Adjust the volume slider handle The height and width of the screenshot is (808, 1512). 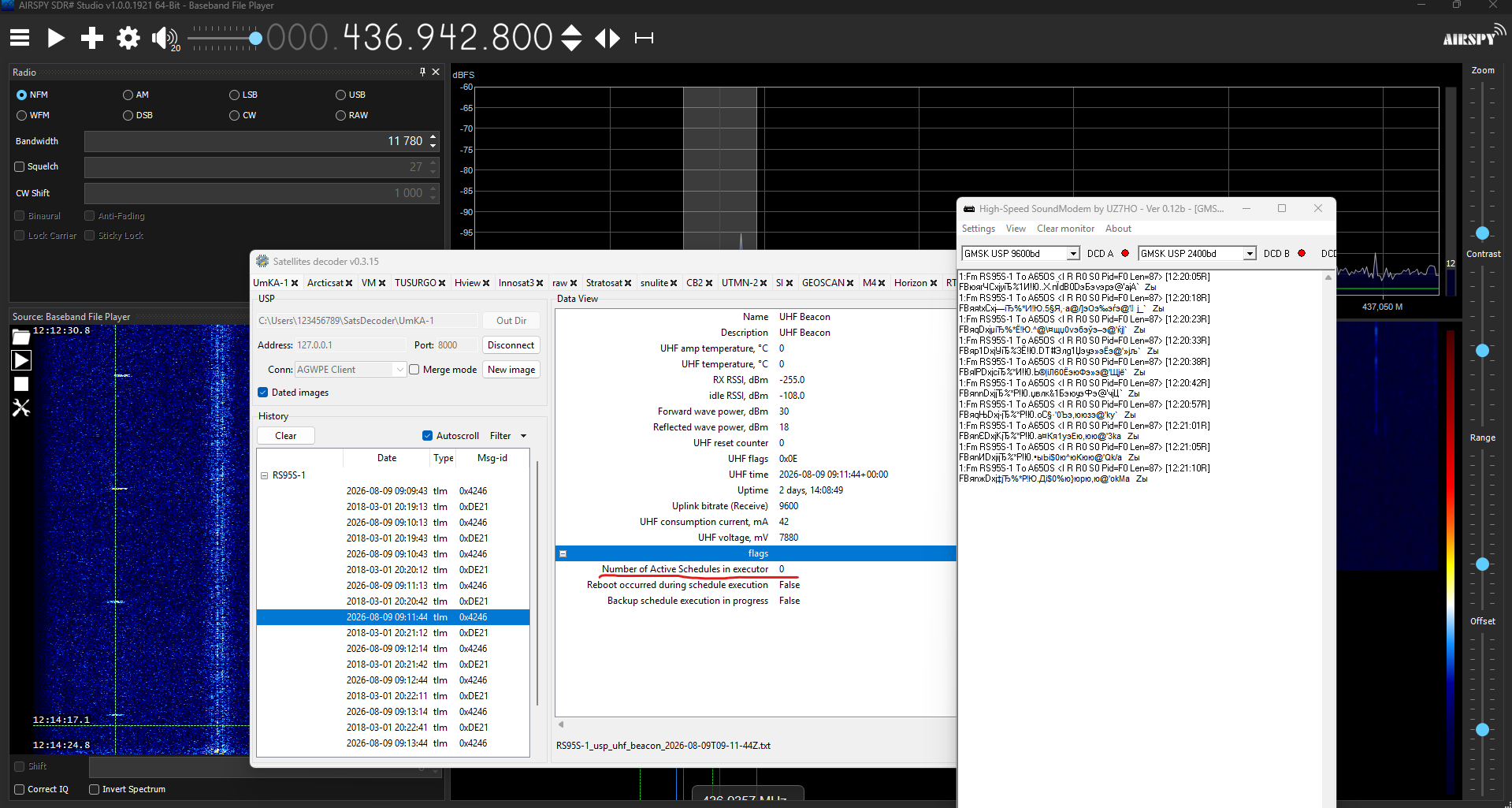coord(255,38)
